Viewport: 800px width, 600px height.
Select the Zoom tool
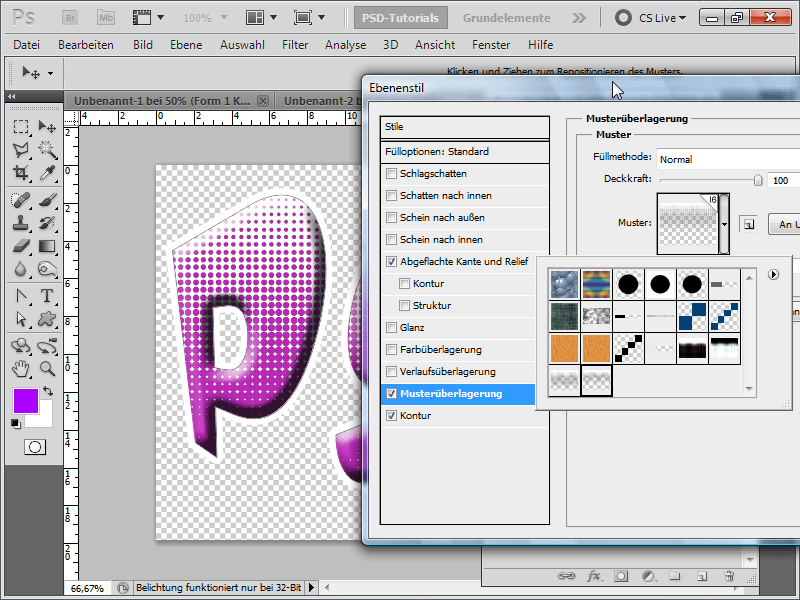click(47, 368)
